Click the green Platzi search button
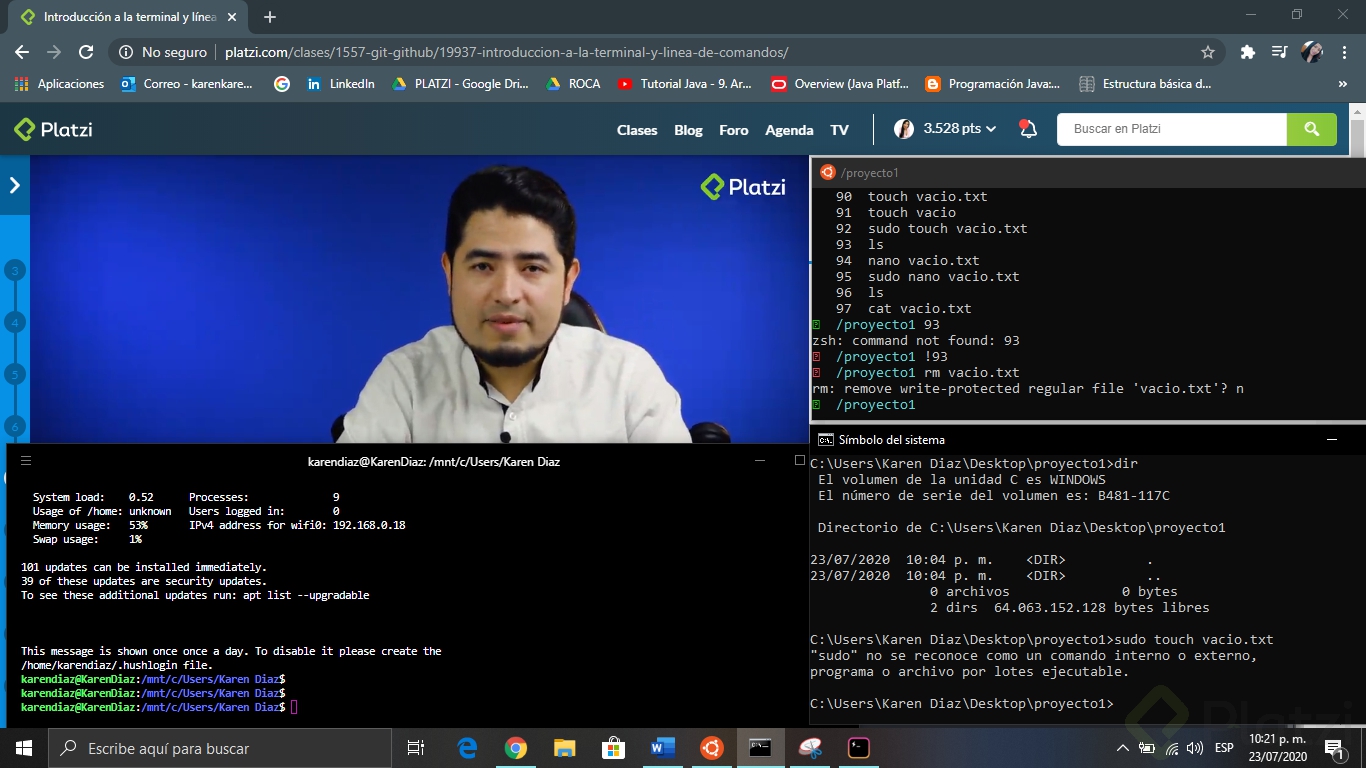This screenshot has width=1366, height=768. click(x=1312, y=129)
